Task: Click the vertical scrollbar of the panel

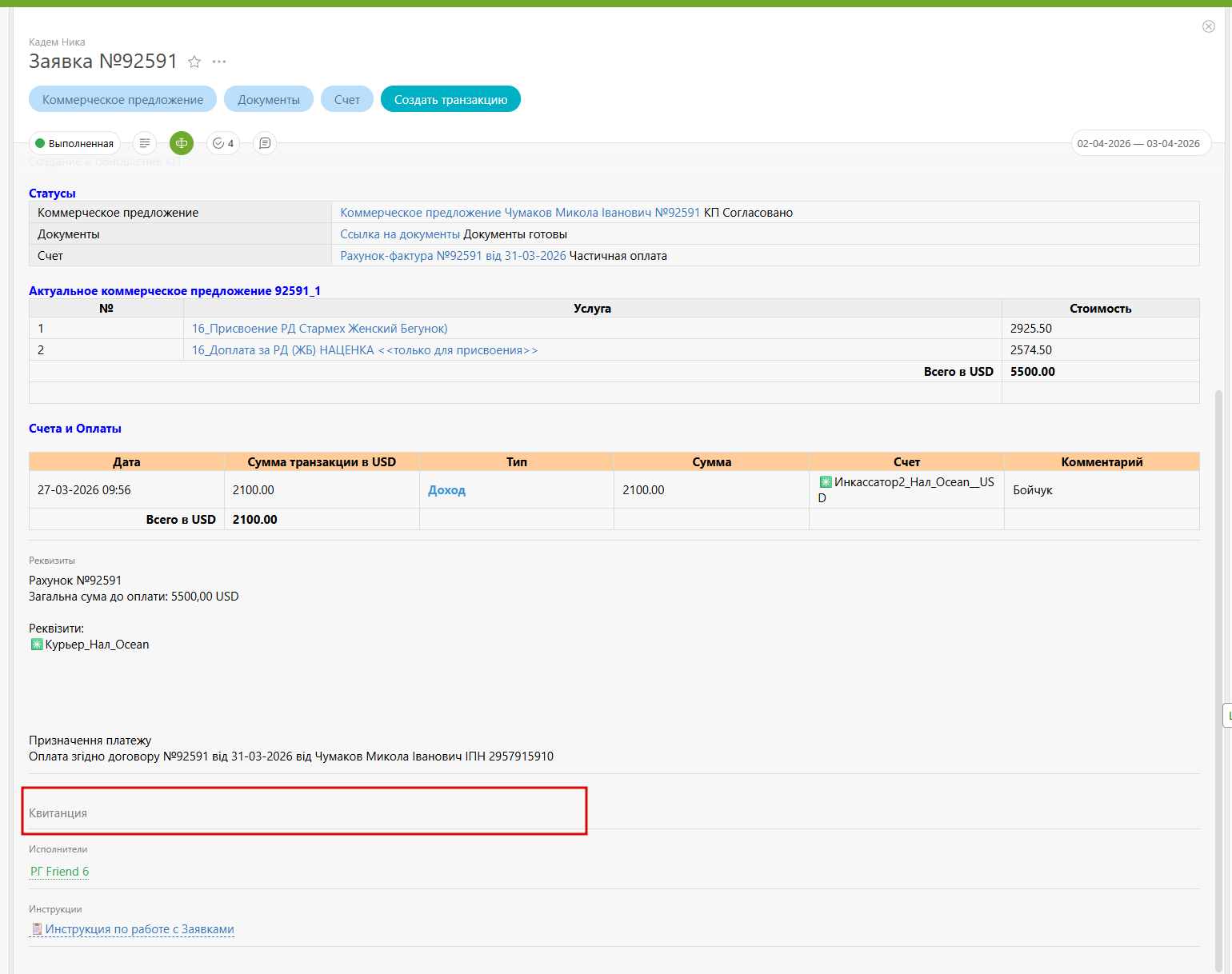Action: point(1218,680)
